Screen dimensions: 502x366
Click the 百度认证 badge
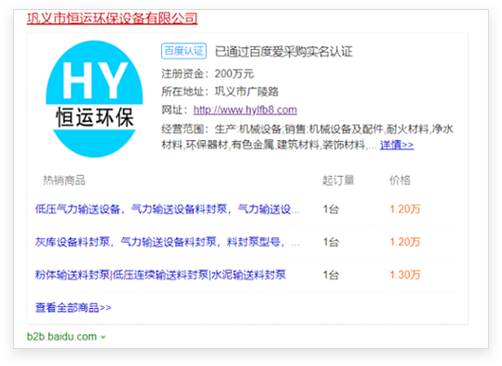pyautogui.click(x=184, y=51)
